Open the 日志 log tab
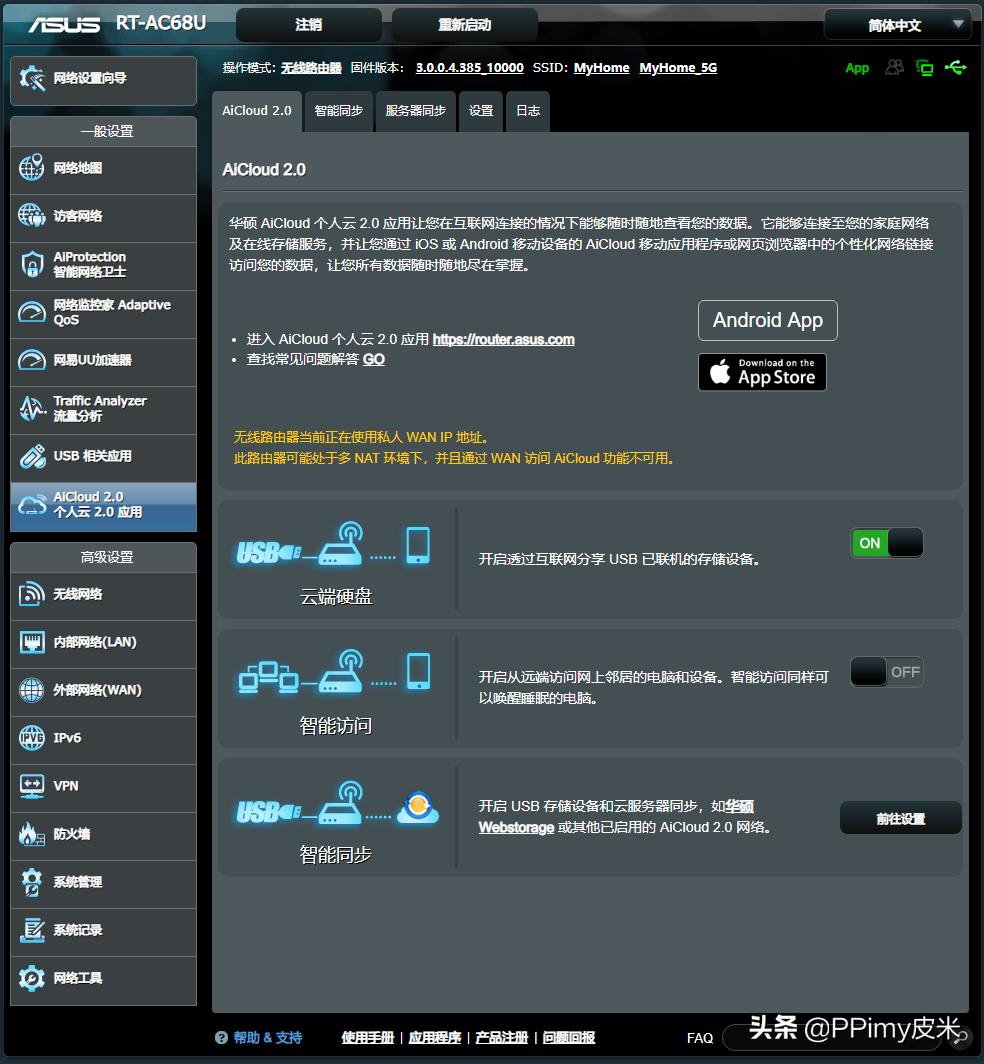This screenshot has width=984, height=1064. click(x=527, y=111)
